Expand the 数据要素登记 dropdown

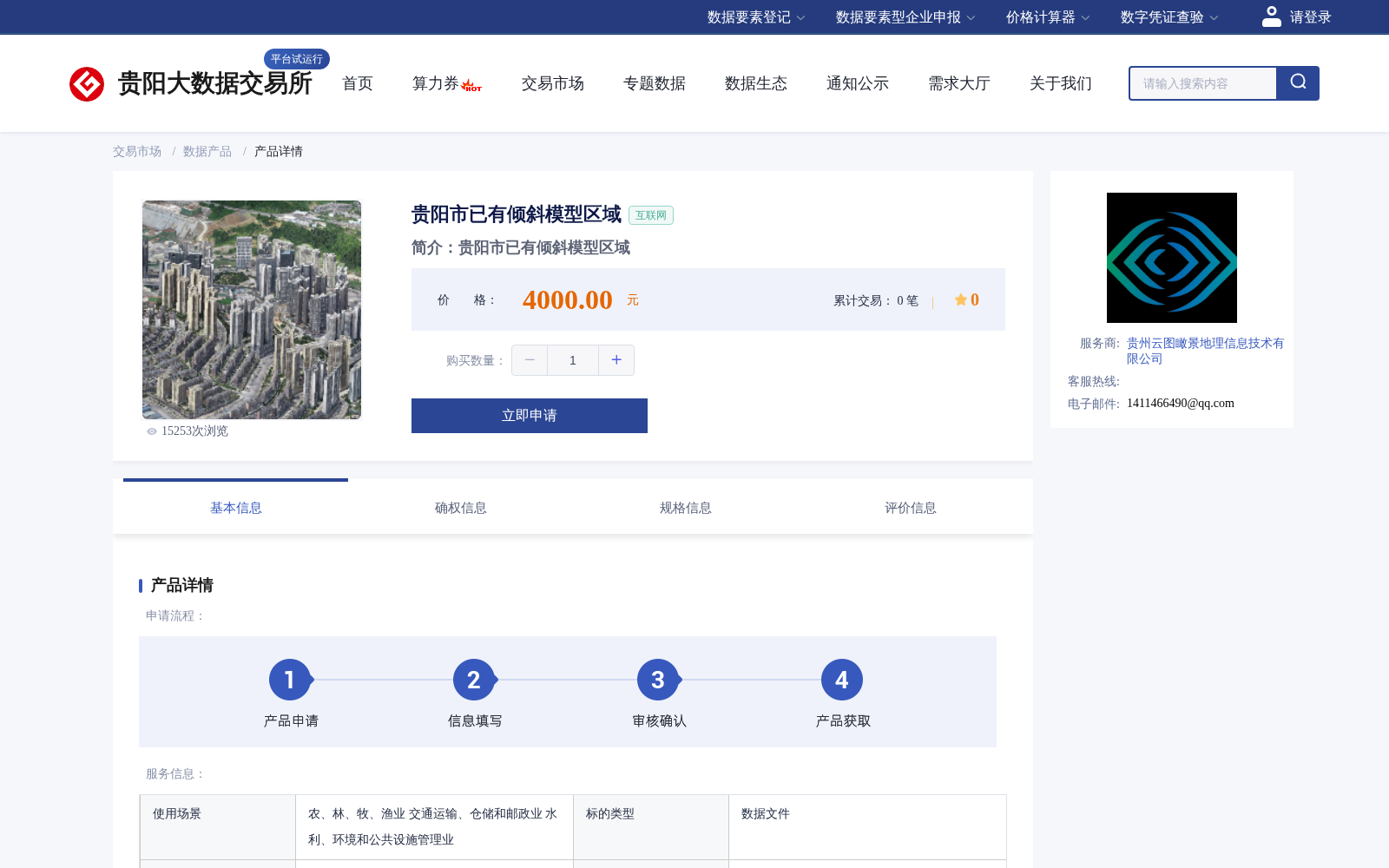756,17
